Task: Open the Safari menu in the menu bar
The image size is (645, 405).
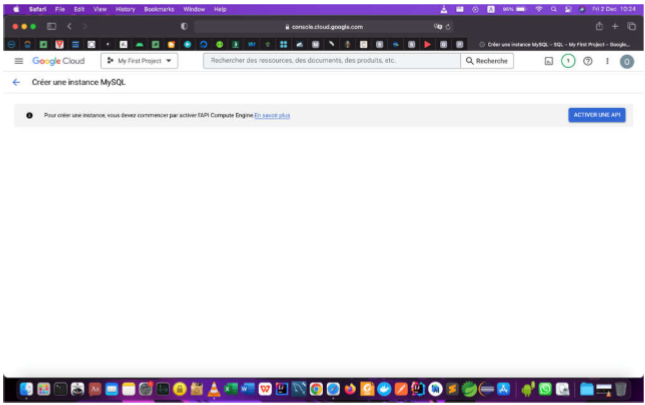Action: [37, 9]
